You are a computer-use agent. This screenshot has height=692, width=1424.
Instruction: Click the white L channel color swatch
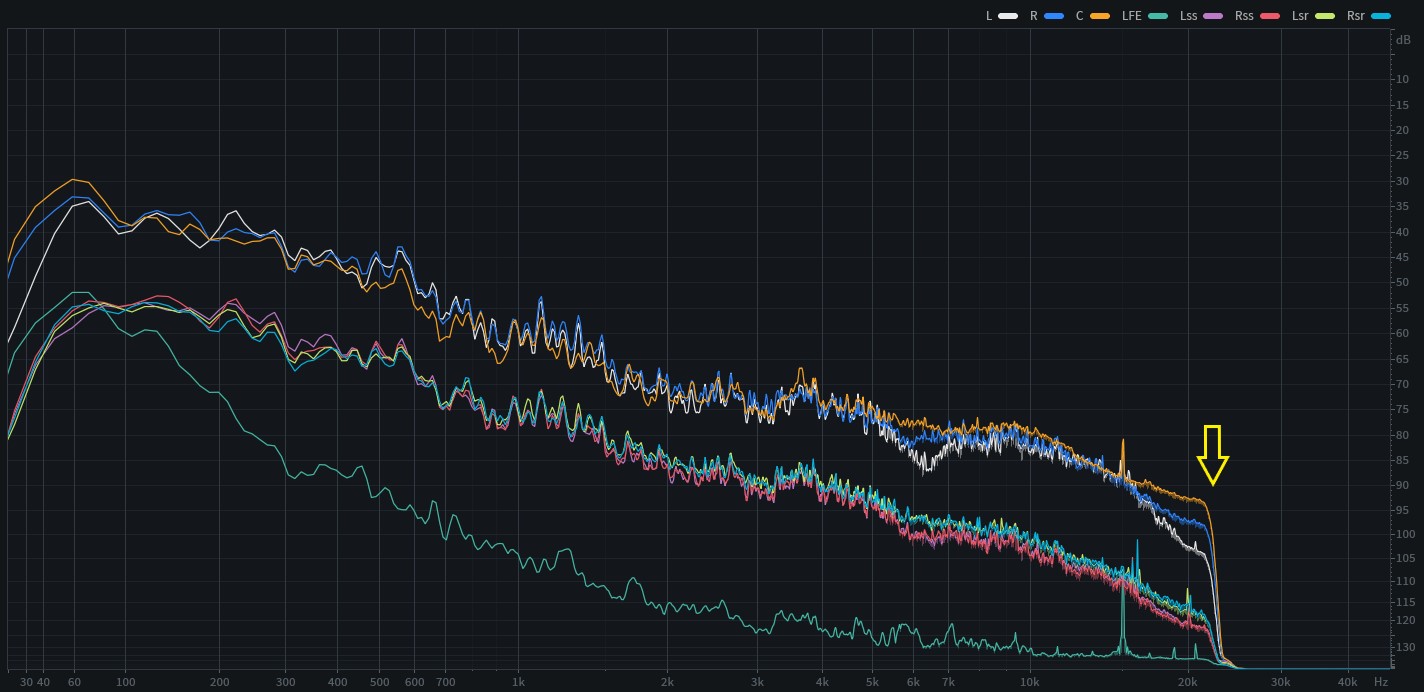click(1008, 16)
